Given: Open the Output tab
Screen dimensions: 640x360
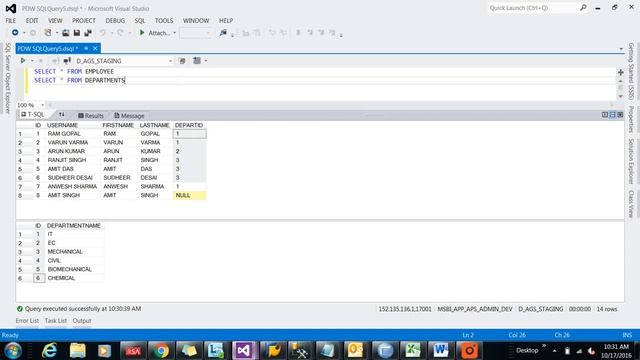Looking at the screenshot, I should (82, 321).
